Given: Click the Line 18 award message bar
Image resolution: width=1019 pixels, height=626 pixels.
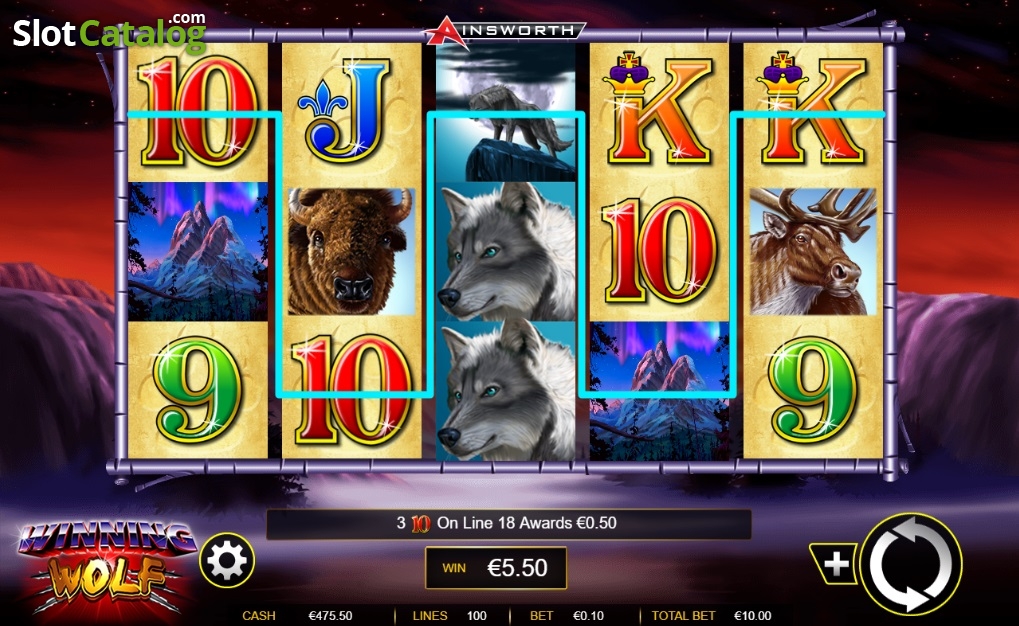Looking at the screenshot, I should [509, 523].
